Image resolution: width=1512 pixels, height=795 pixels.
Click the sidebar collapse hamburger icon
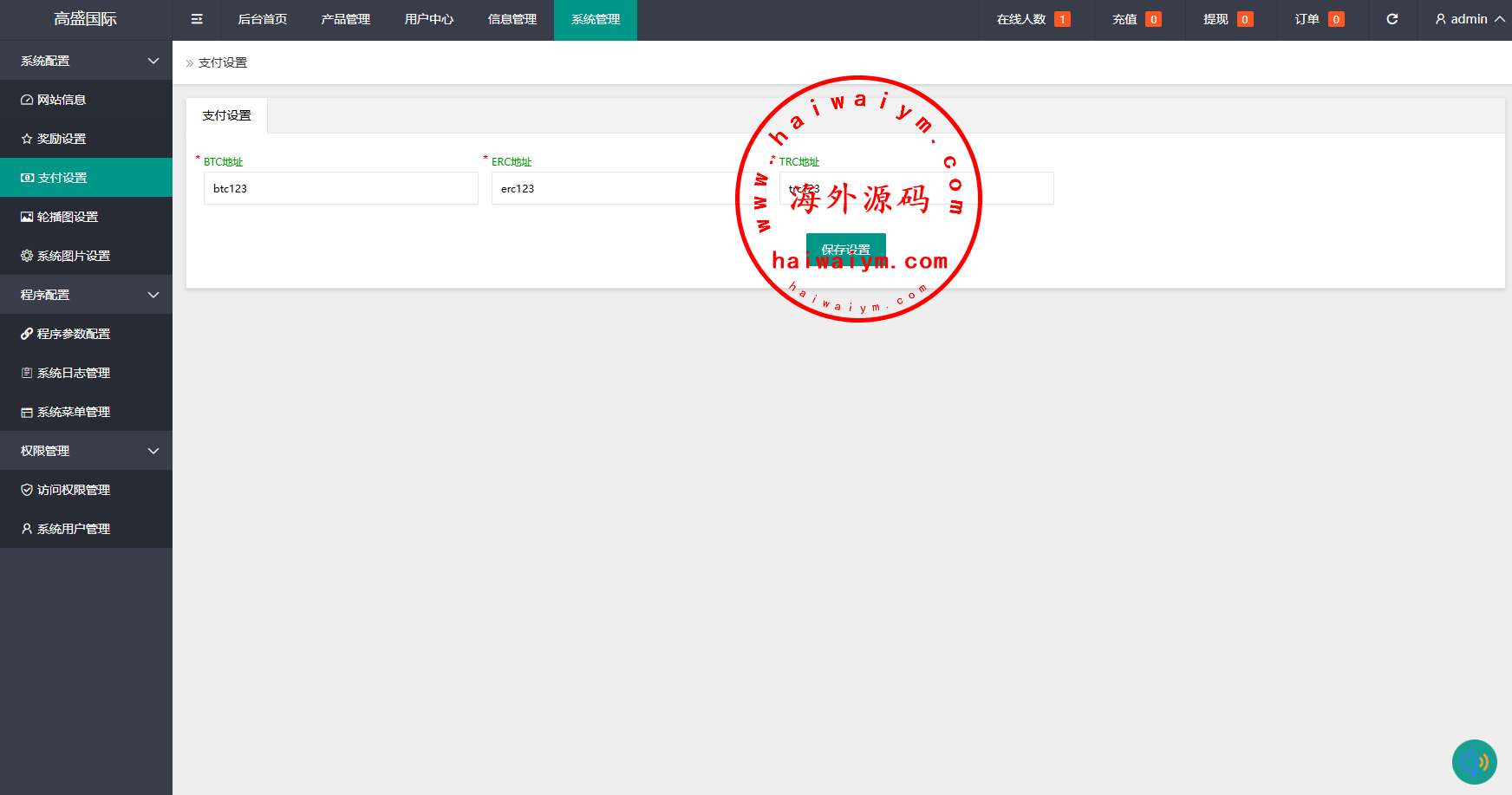tap(197, 19)
